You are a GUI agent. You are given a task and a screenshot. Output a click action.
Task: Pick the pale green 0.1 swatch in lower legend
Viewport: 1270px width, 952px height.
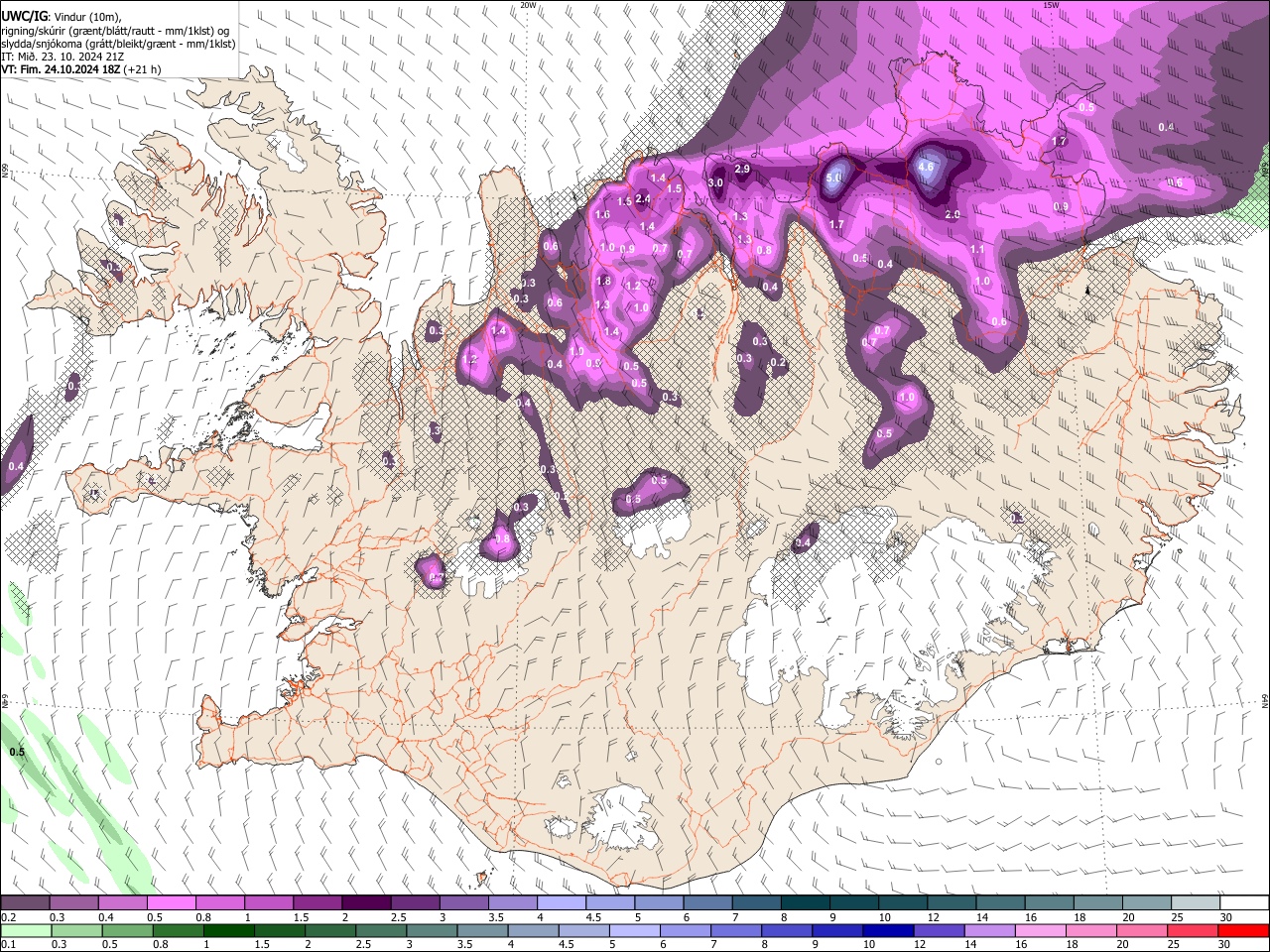[25, 930]
